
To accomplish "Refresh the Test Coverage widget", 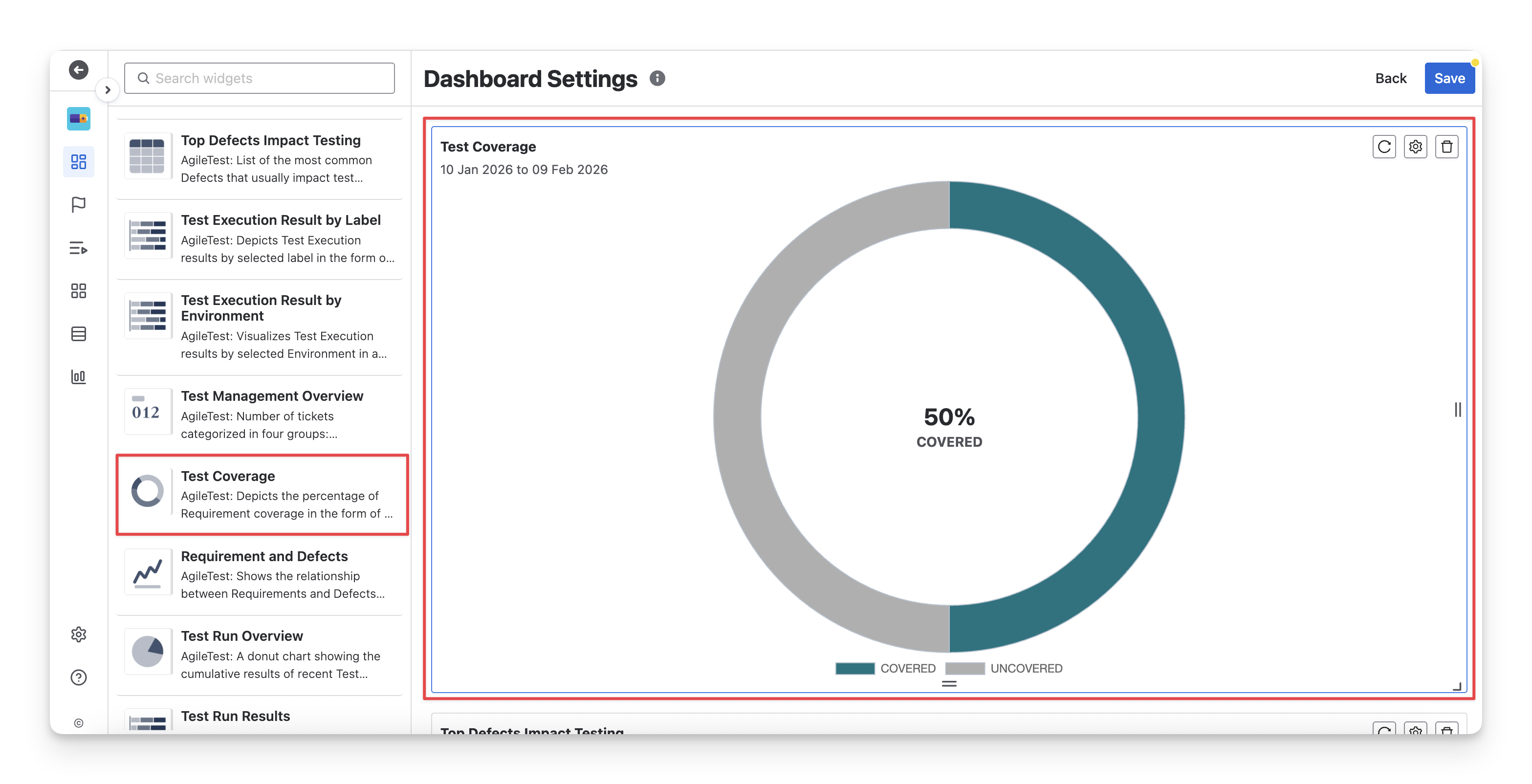I will point(1384,147).
